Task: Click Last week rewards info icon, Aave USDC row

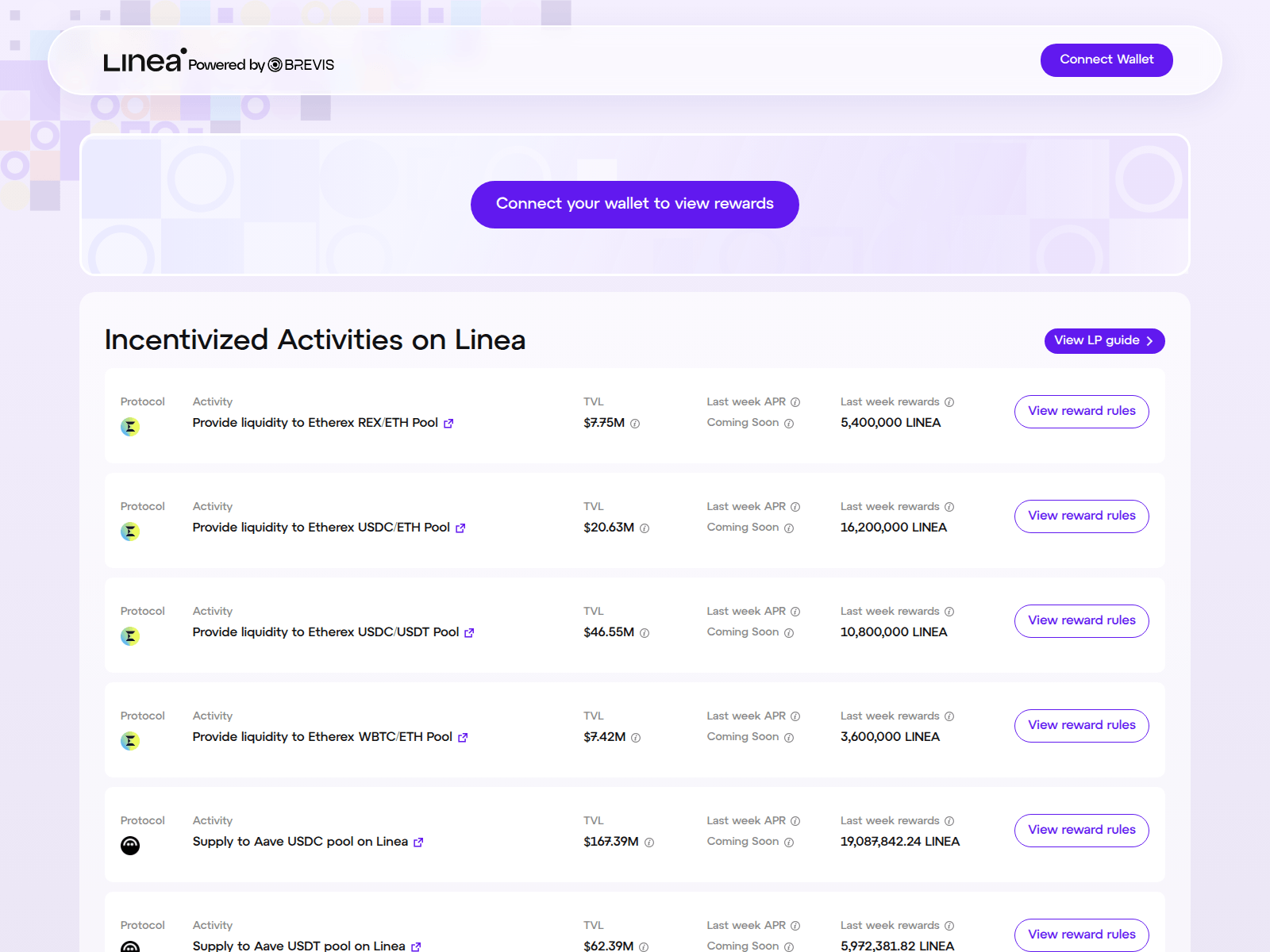Action: [949, 821]
